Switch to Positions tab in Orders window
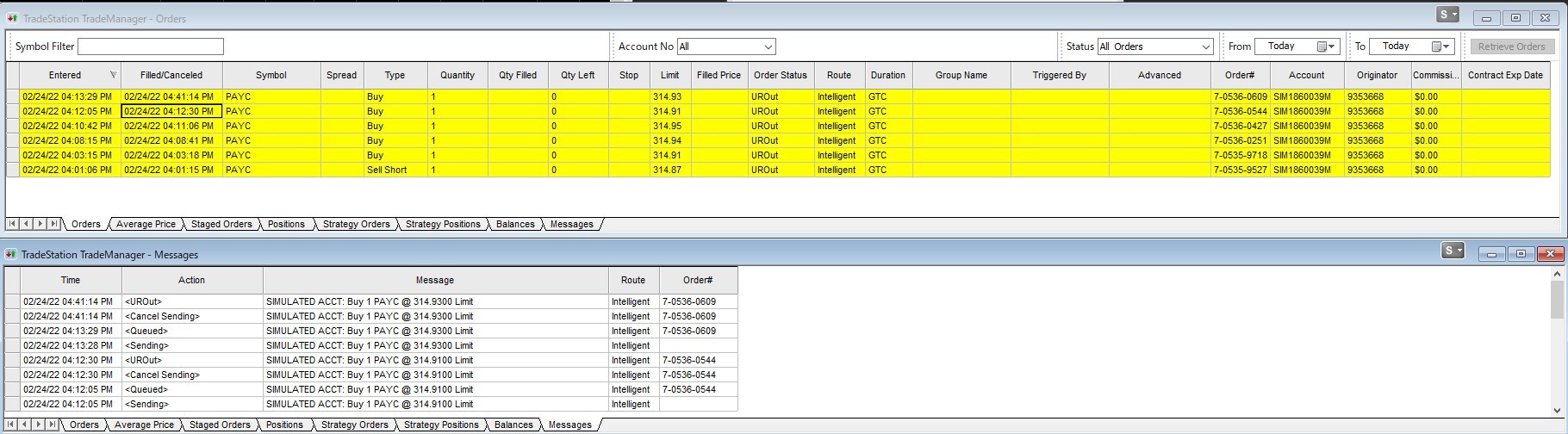 pyautogui.click(x=286, y=224)
